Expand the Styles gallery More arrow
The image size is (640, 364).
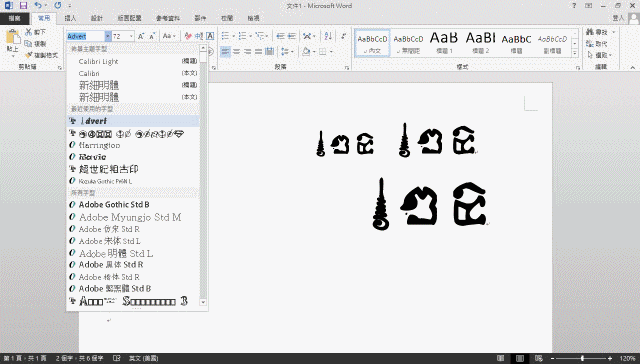tap(575, 53)
